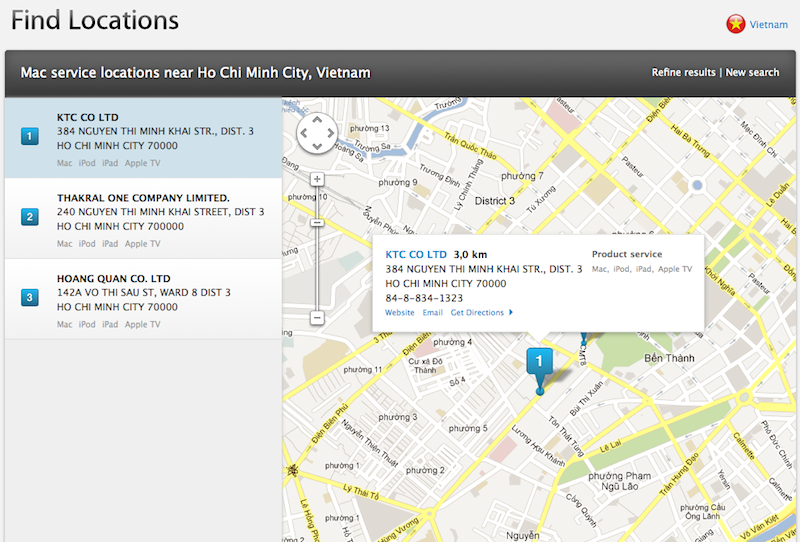800x542 pixels.
Task: Click address 142A VO THI SAU ST
Action: (x=144, y=292)
